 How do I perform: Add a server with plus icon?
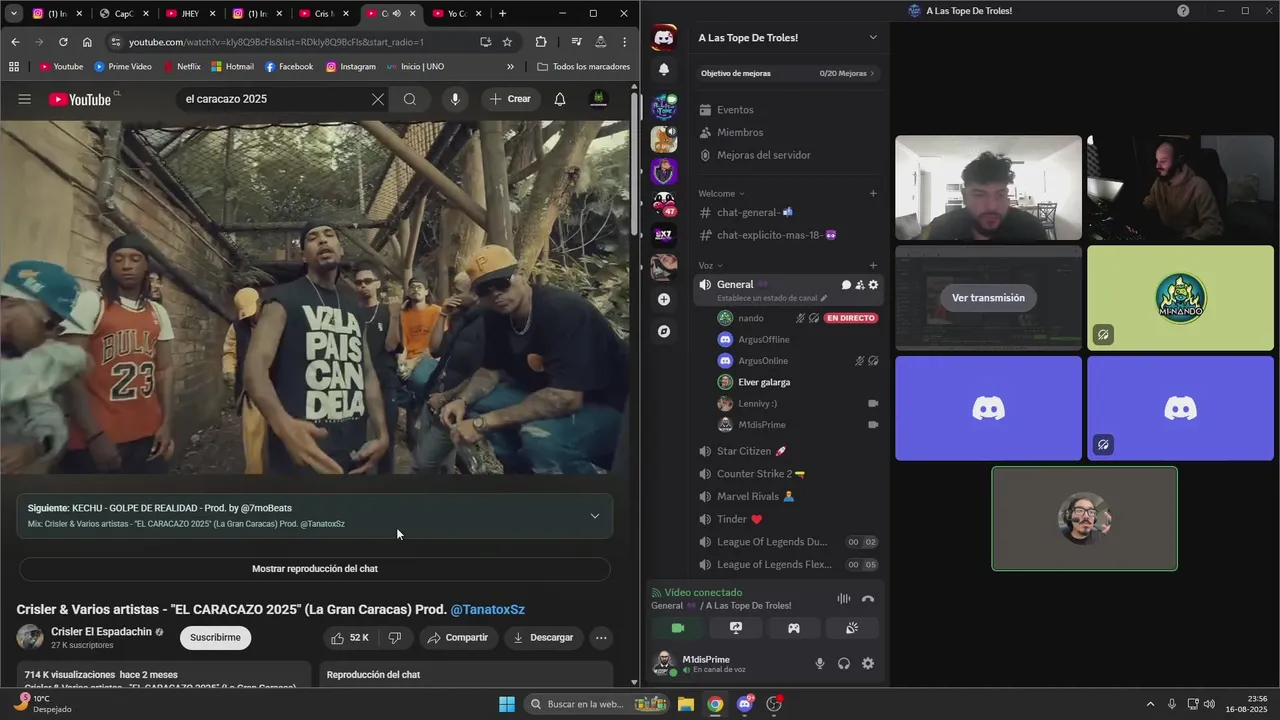(664, 299)
